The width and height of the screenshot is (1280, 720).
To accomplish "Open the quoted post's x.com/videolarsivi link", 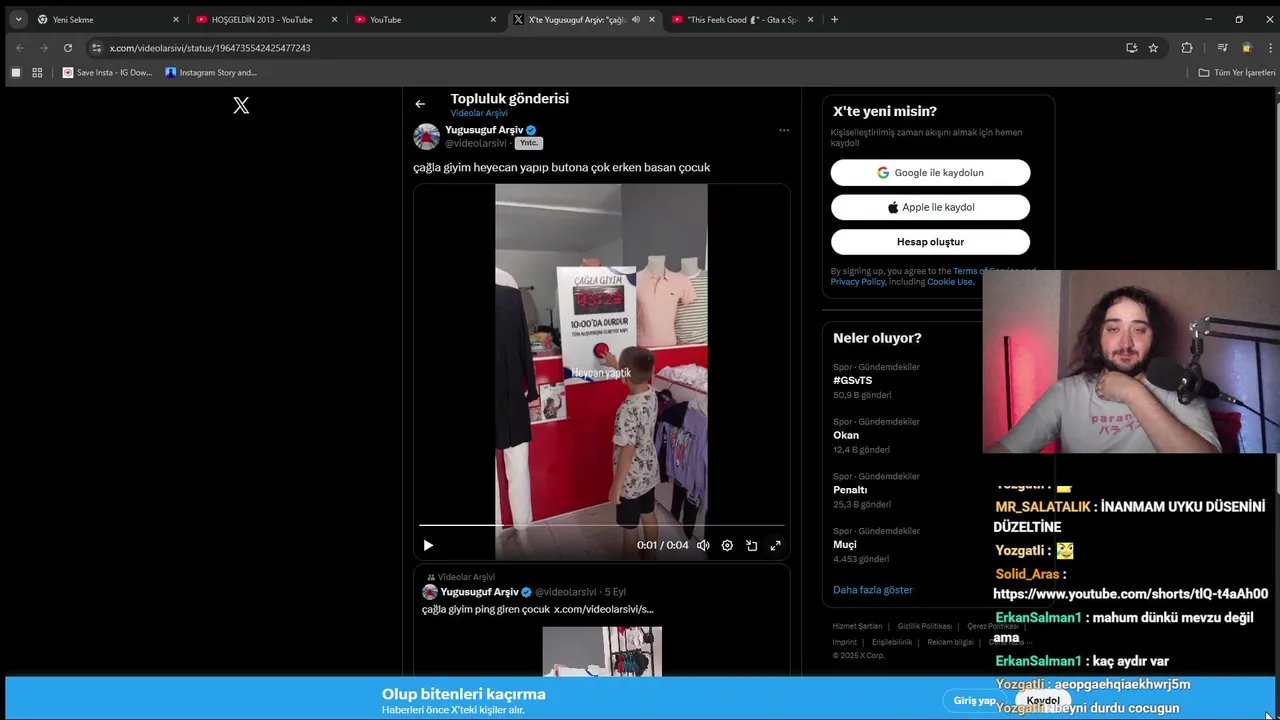I will (x=603, y=609).
